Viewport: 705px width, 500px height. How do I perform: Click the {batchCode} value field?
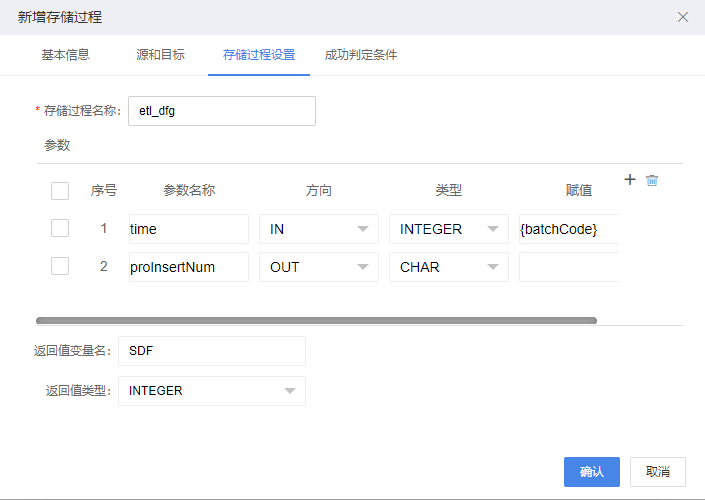569,229
